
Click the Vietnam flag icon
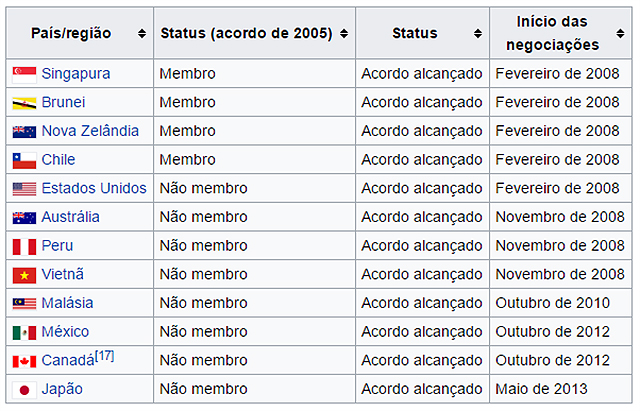point(24,275)
